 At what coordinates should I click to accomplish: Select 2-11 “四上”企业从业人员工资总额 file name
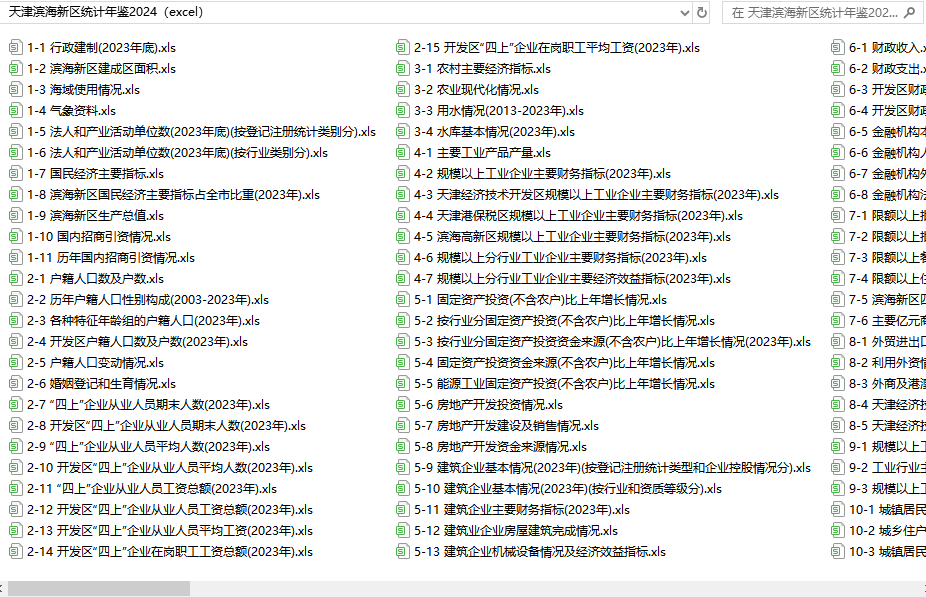pyautogui.click(x=152, y=488)
